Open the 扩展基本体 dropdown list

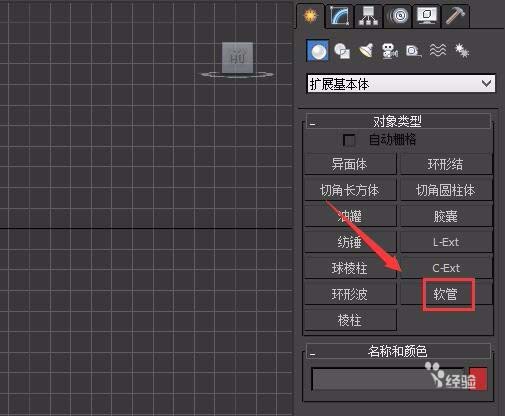coord(401,84)
